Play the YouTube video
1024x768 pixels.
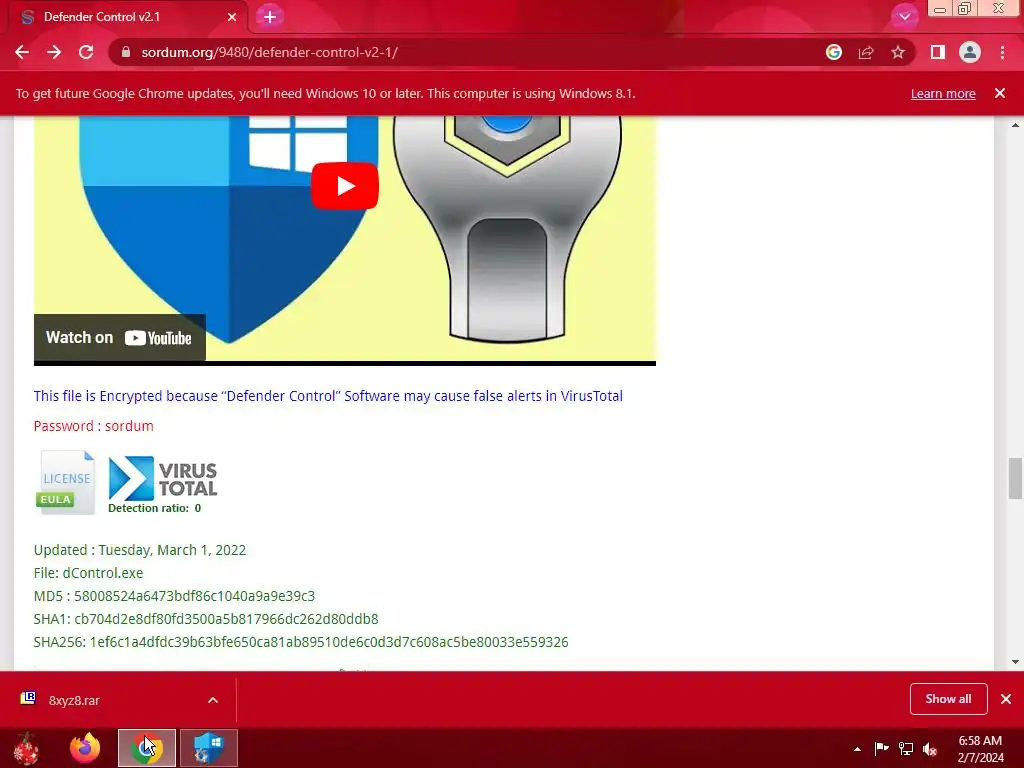tap(345, 186)
